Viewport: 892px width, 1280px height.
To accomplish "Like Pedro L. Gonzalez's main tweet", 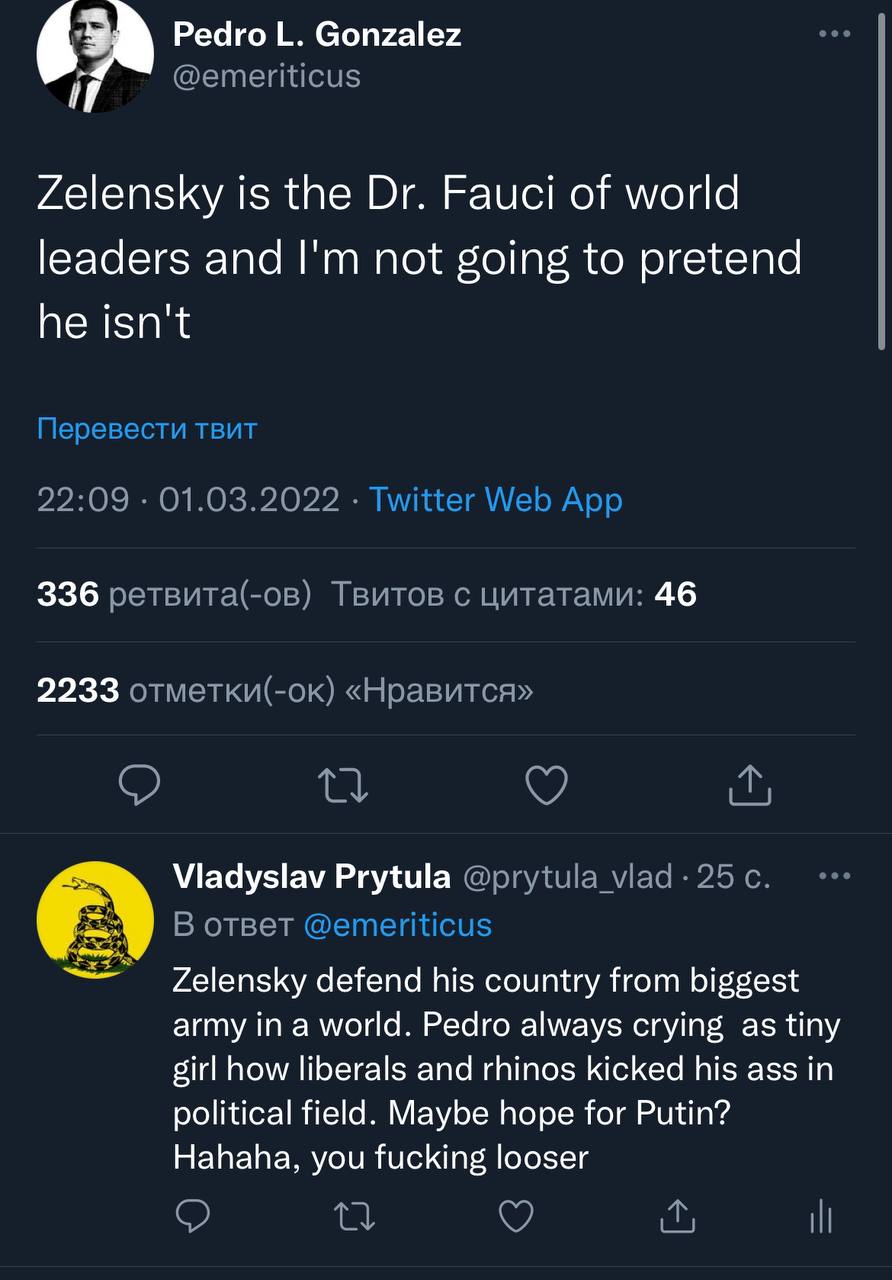I will (546, 785).
